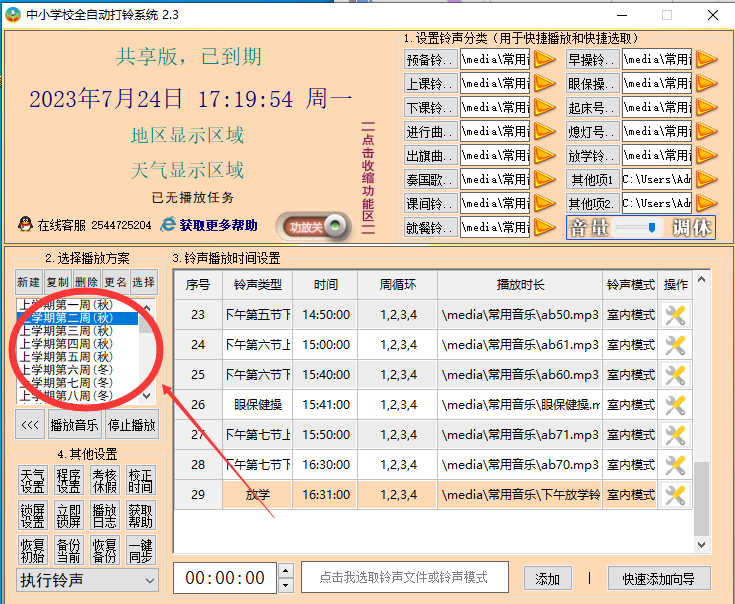Play the 预备铃 bell sound with its orange arrow
Screen dimensions: 735x604
pos(544,59)
